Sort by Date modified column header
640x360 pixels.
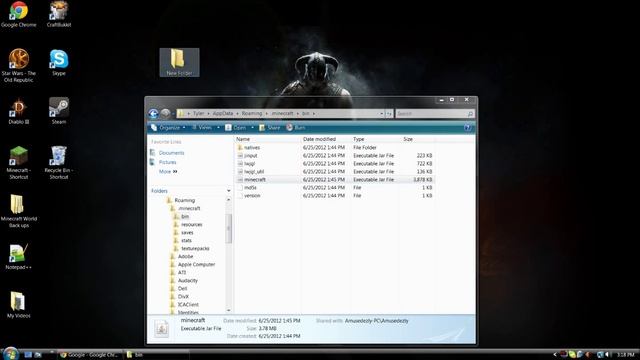coord(325,139)
